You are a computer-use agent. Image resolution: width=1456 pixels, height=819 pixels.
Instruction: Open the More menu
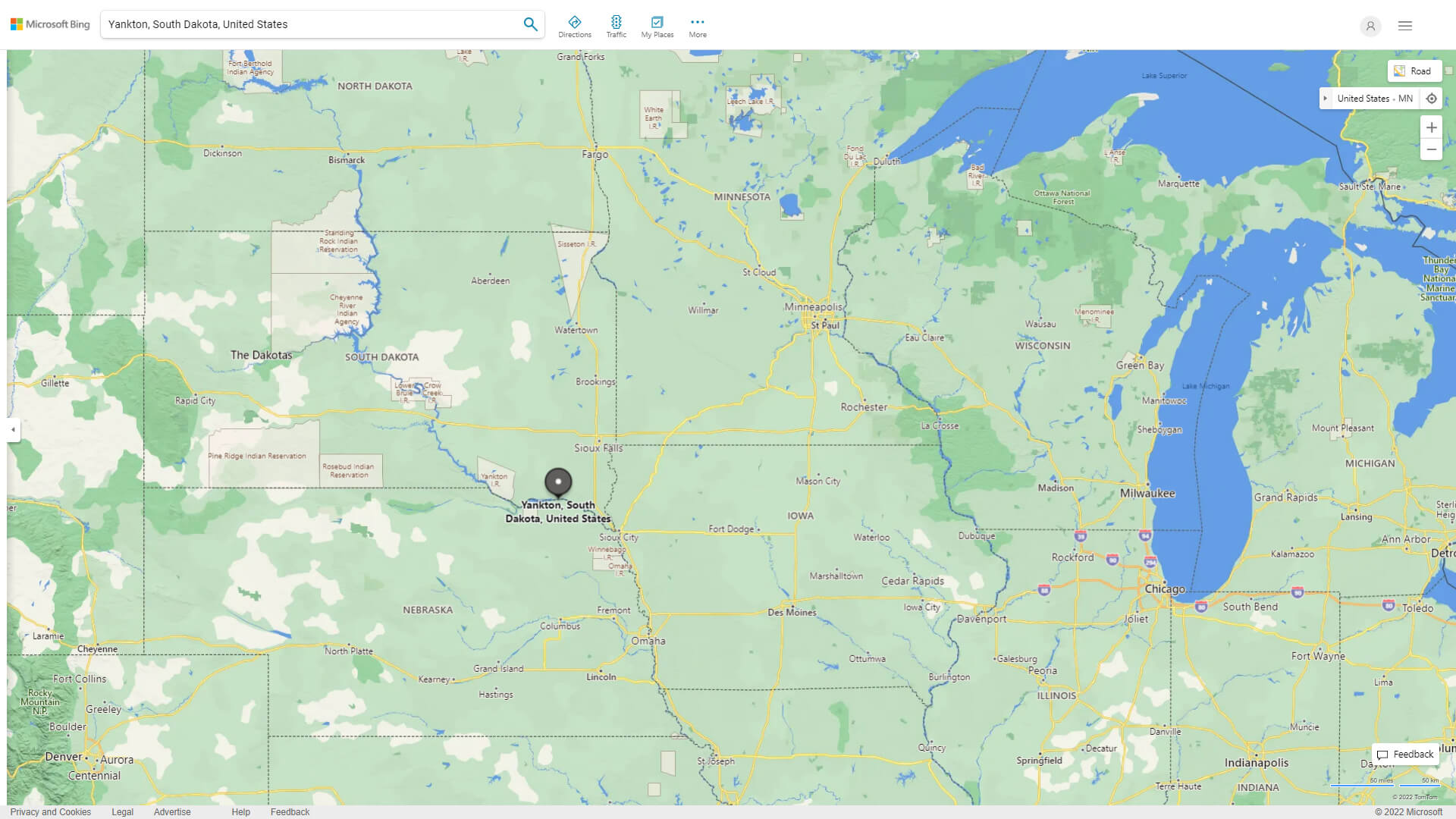tap(697, 25)
